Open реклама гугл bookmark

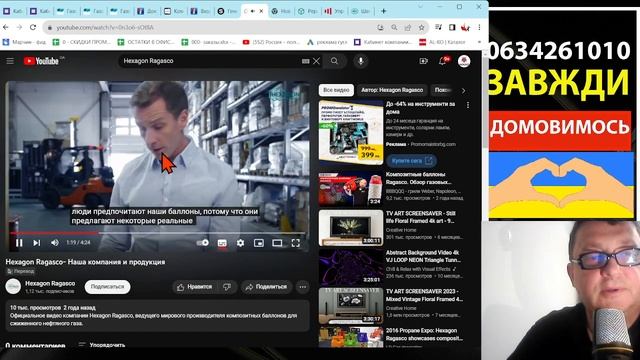[x=327, y=42]
